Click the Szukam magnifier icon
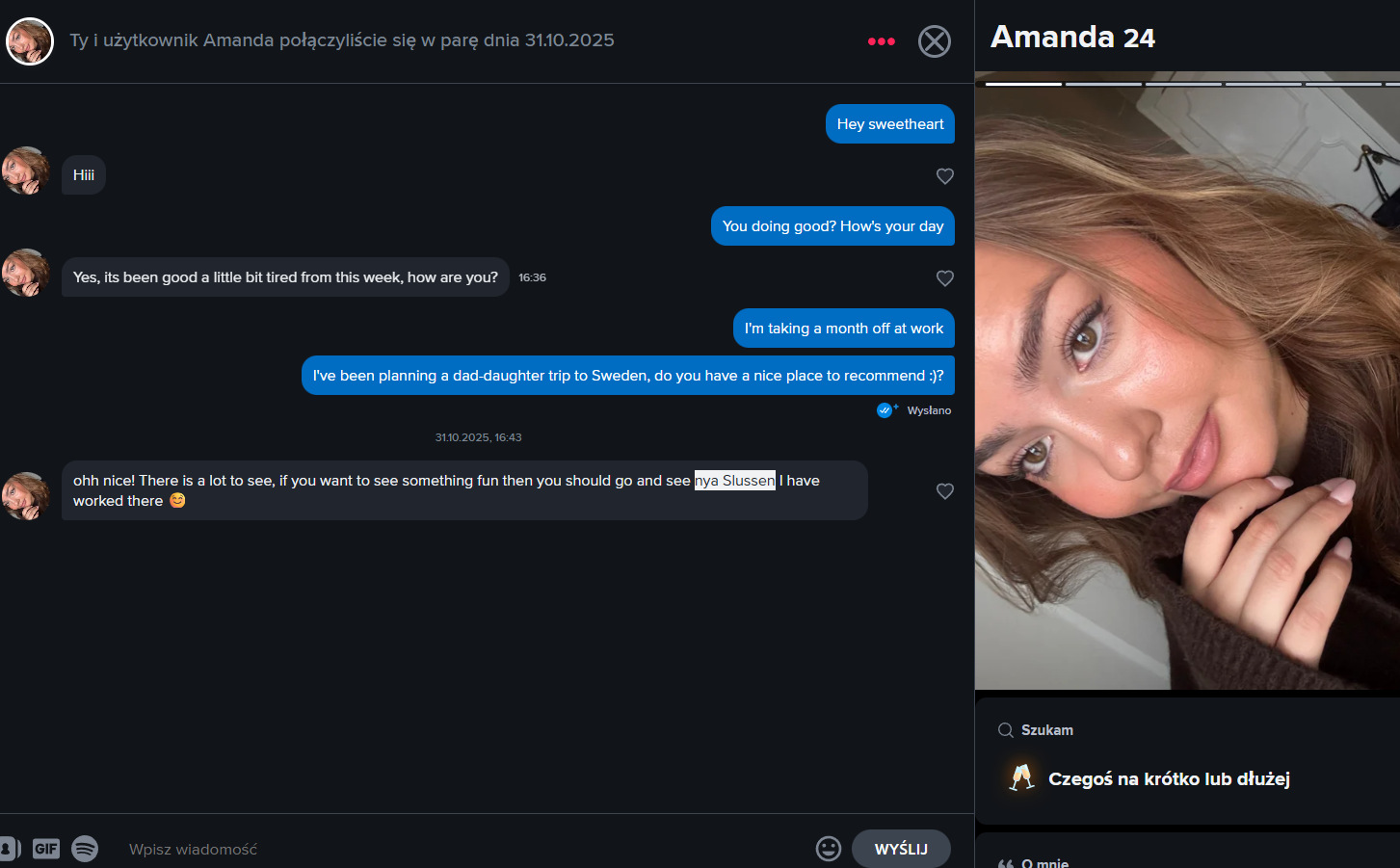 [x=1005, y=730]
